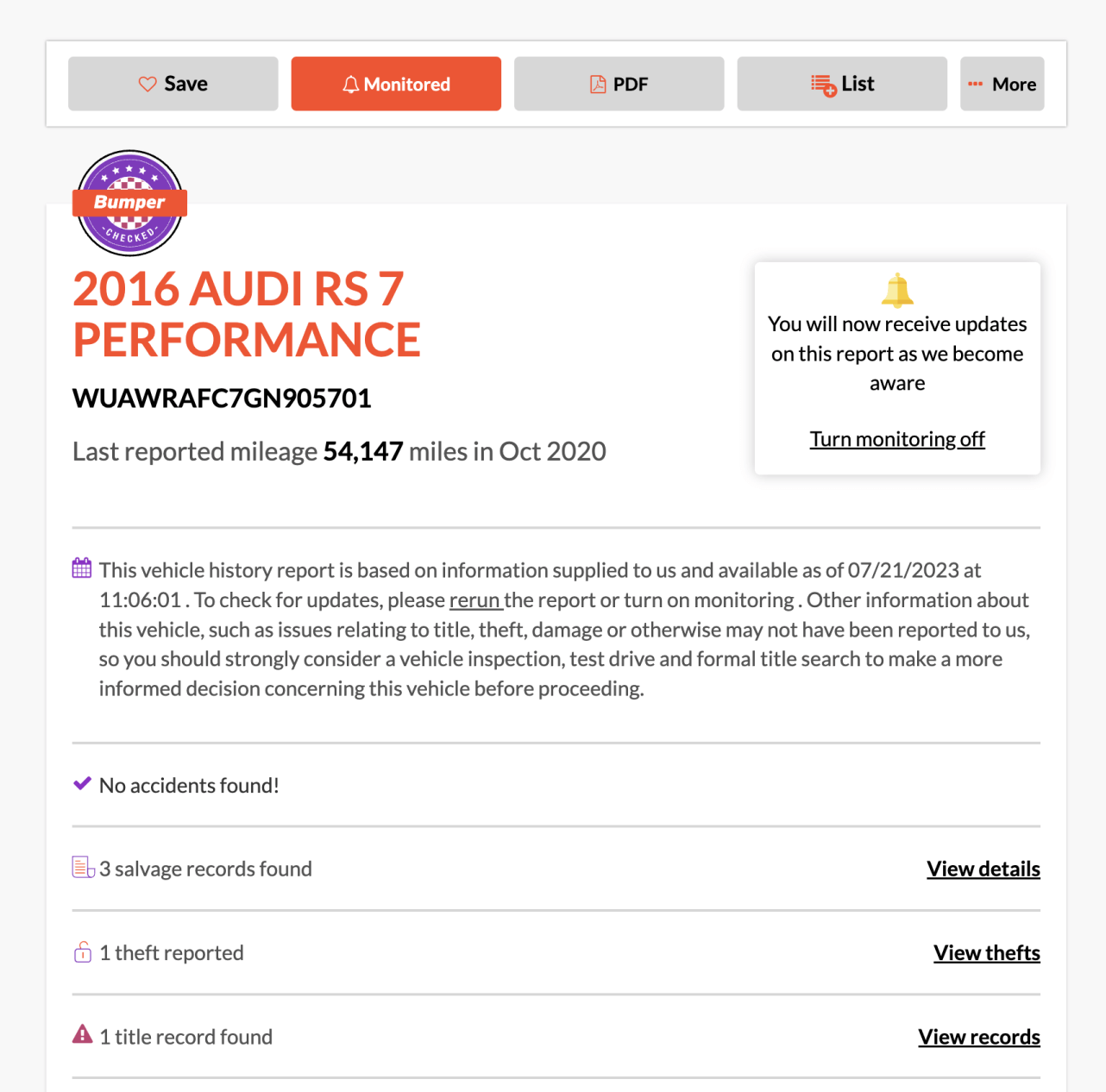Screen dimensions: 1106x1092
Task: Click the purple no-accidents checkmark
Action: tap(82, 783)
